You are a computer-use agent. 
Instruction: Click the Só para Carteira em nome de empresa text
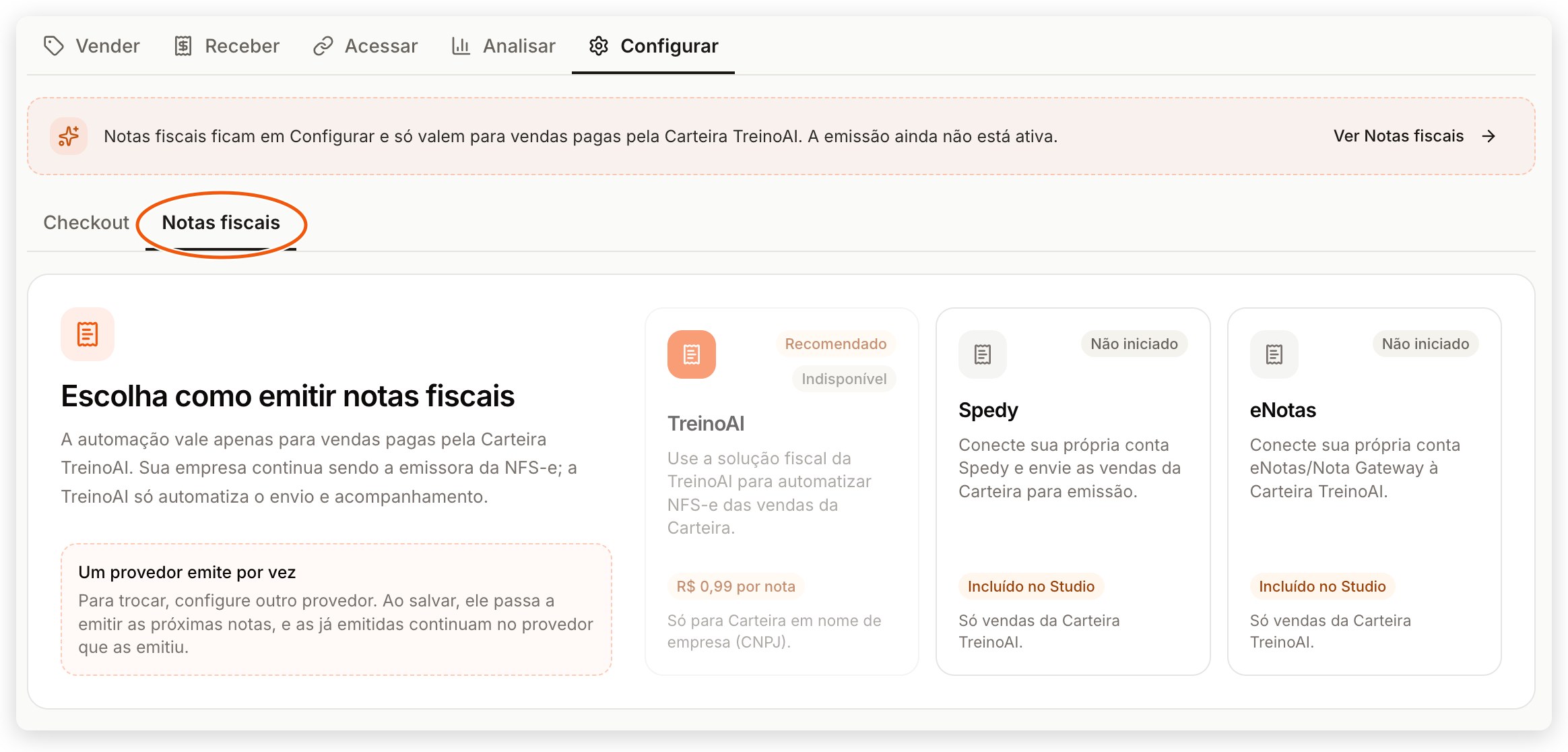point(775,631)
